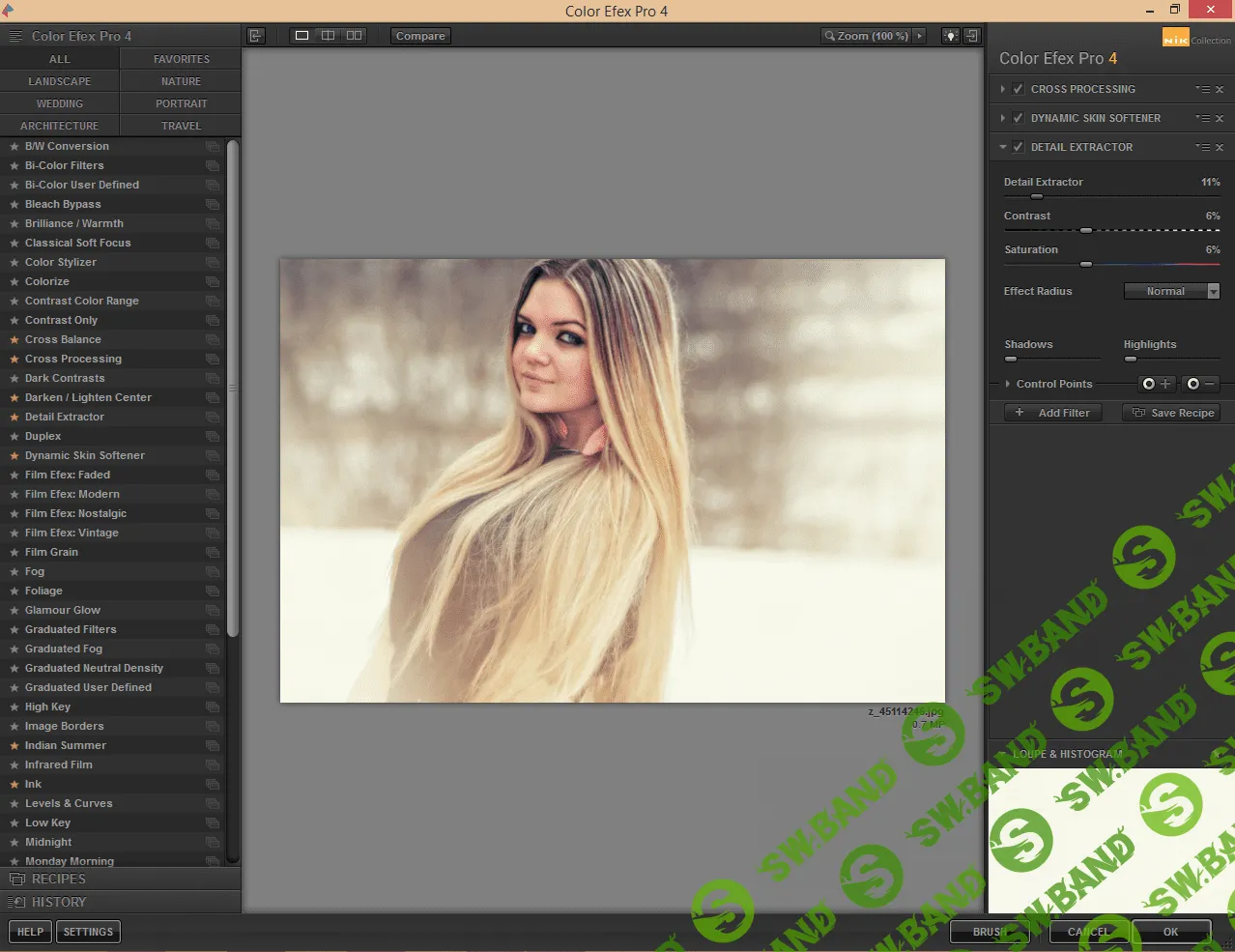The width and height of the screenshot is (1235, 952).
Task: Uncheck the Cross Processing filter
Action: point(1018,89)
